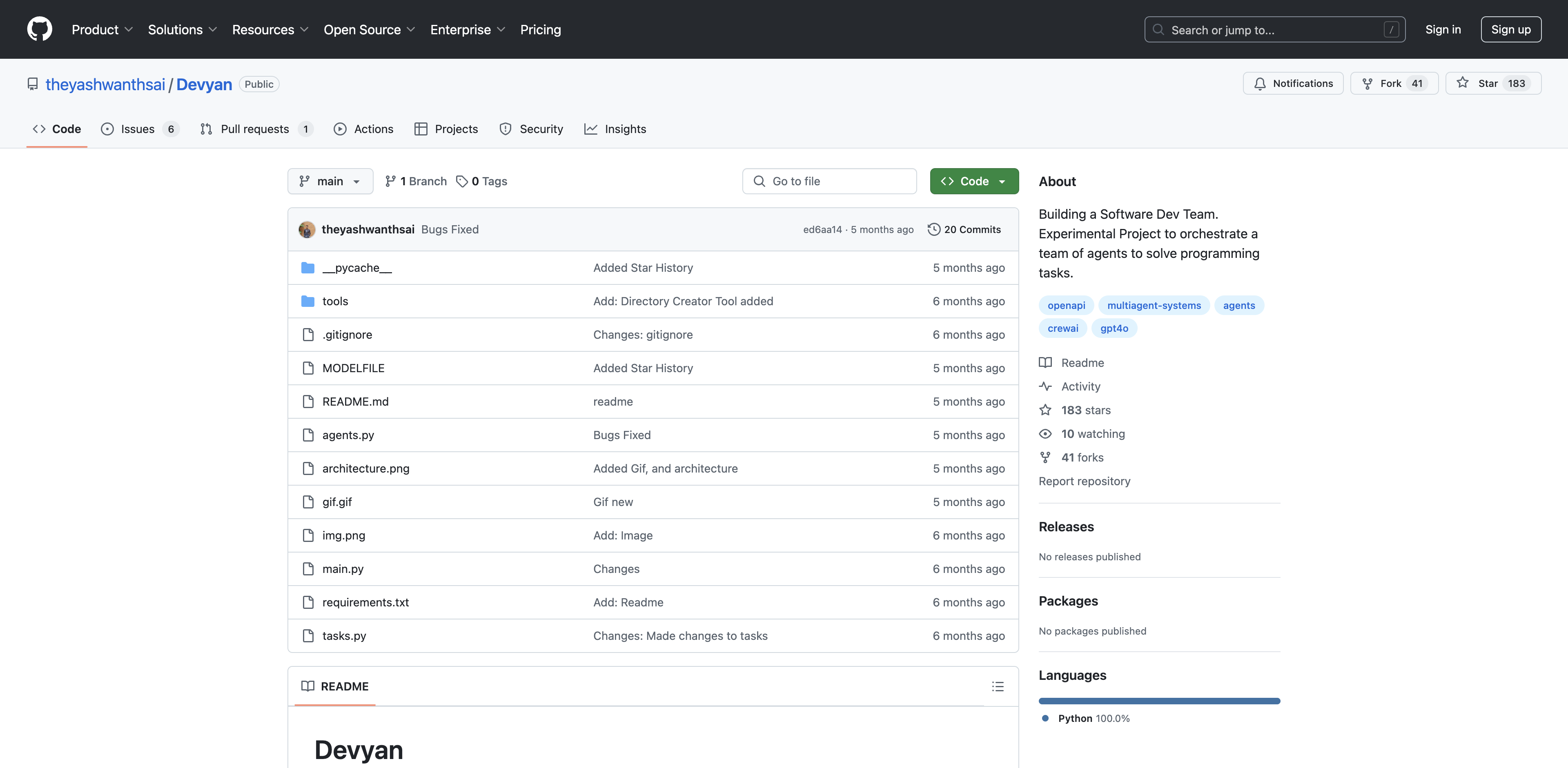
Task: Click the Search or jump to field
Action: [1274, 29]
